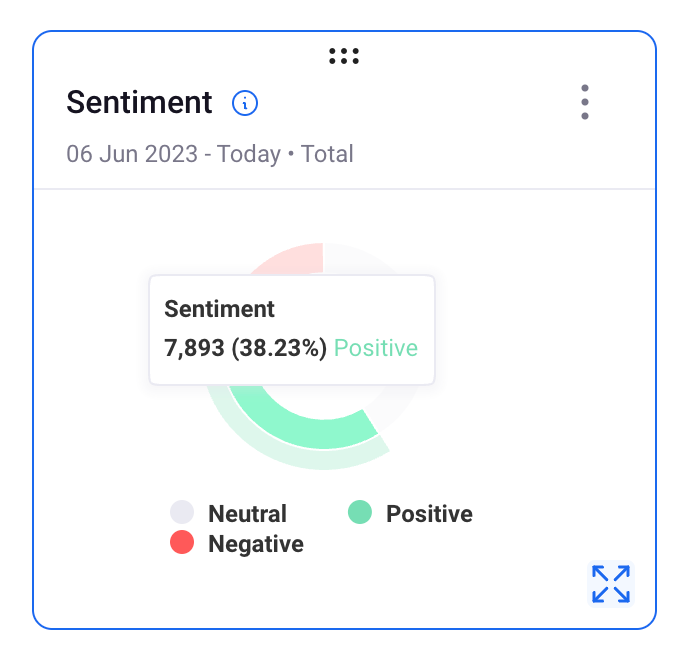Select the pink Negative donut segment
Viewport: 698px width, 660px height.
(x=294, y=258)
